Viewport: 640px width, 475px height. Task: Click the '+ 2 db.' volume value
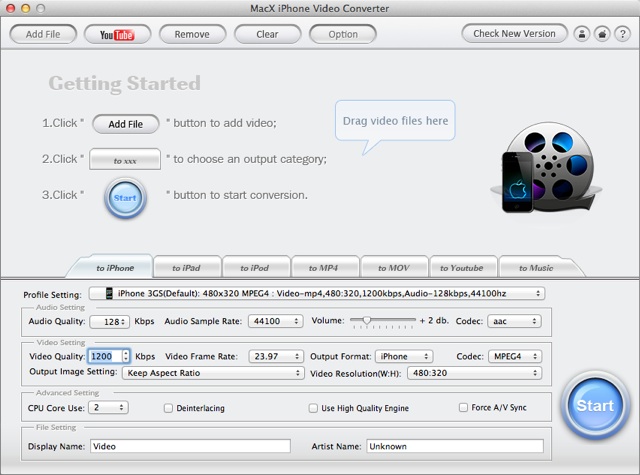pos(434,321)
